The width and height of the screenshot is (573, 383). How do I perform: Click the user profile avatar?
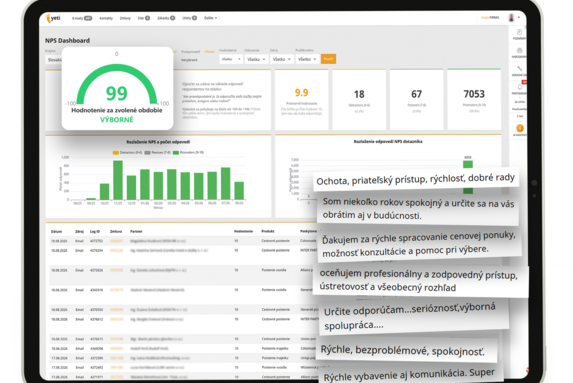click(x=512, y=17)
